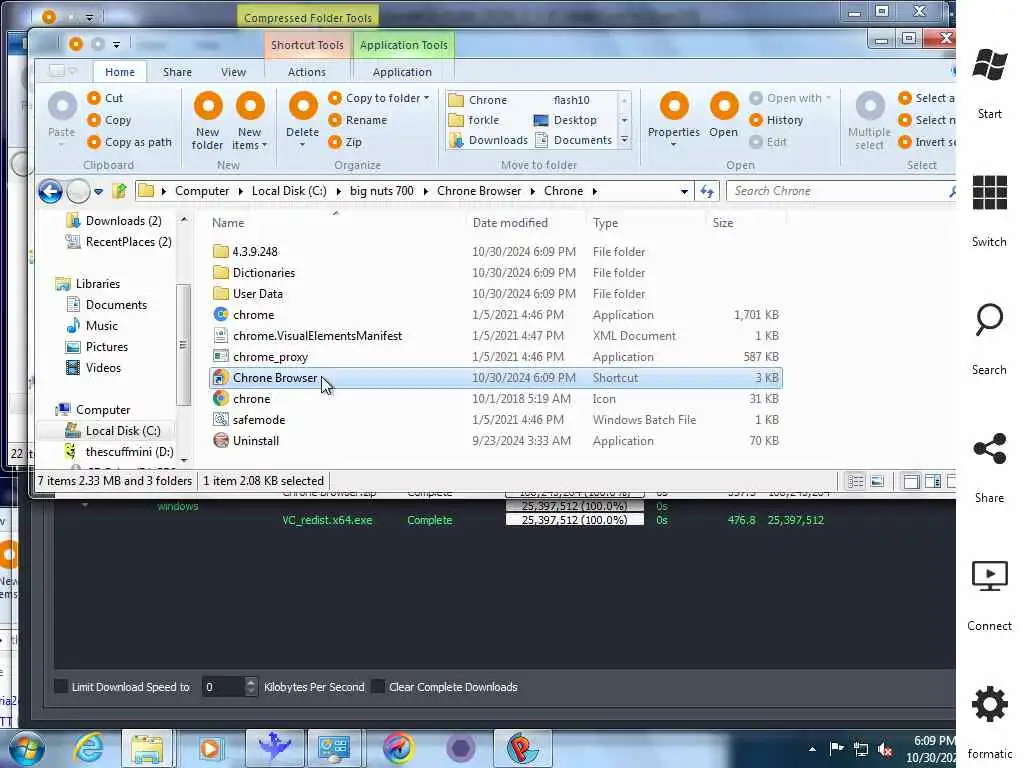This screenshot has width=1024, height=768.
Task: Open Share charm in sidebar
Action: click(989, 467)
